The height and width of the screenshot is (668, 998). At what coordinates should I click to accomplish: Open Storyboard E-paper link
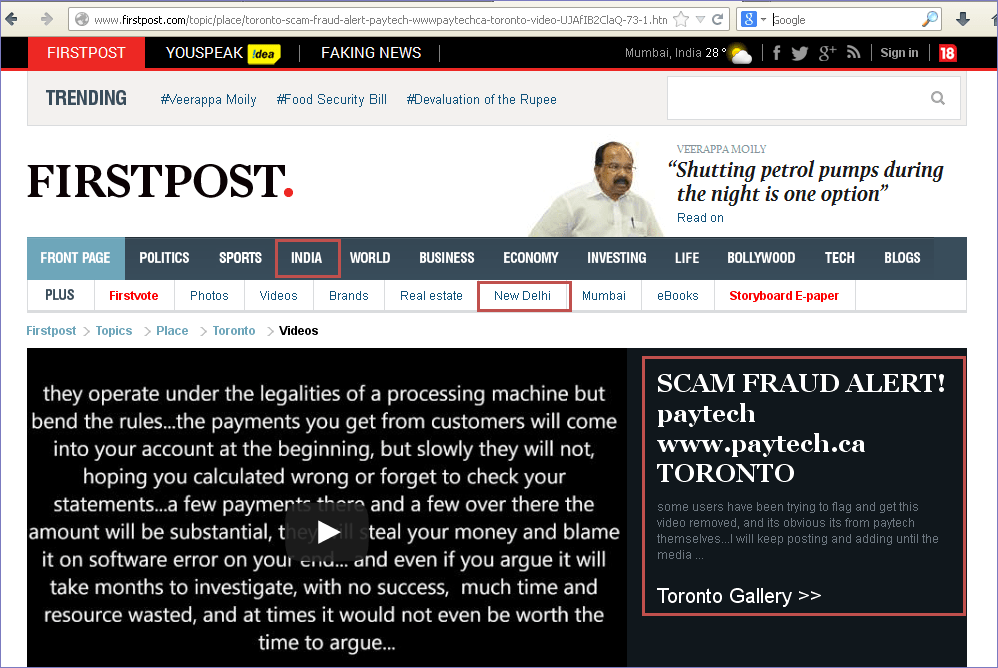784,296
